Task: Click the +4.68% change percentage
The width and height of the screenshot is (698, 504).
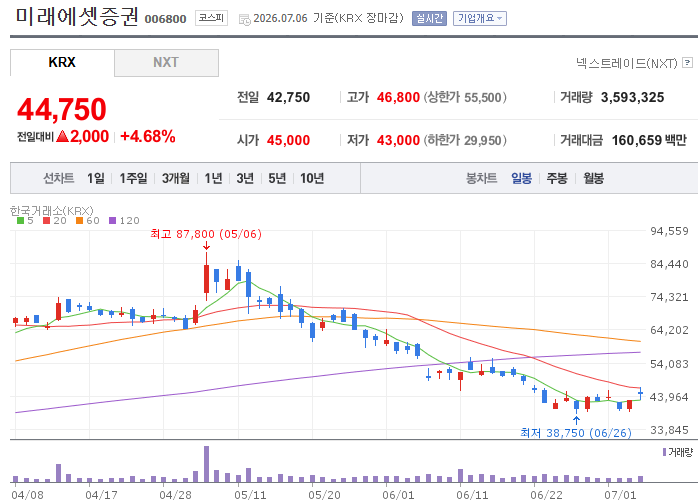Action: click(x=148, y=136)
